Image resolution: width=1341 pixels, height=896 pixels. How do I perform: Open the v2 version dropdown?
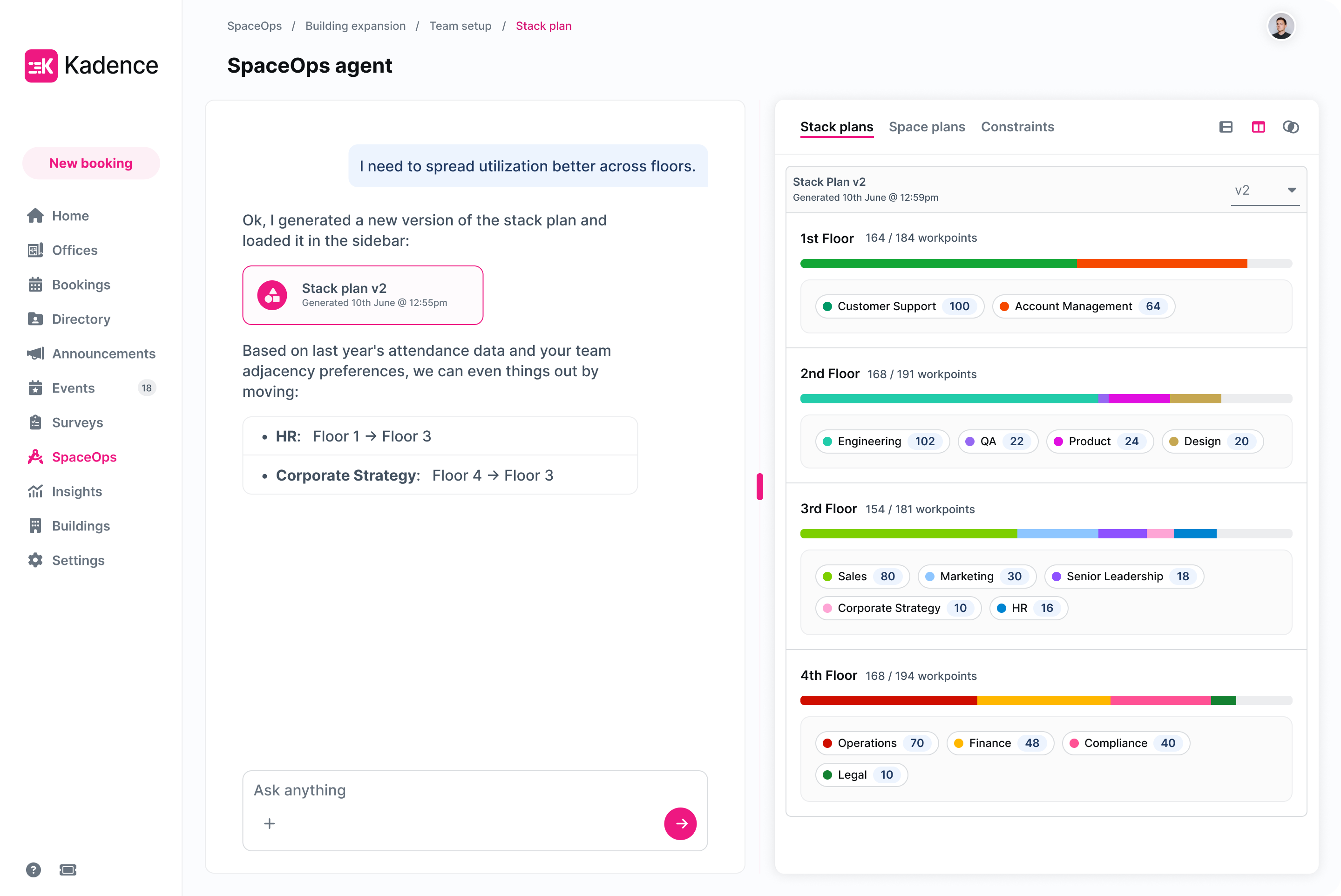point(1265,190)
